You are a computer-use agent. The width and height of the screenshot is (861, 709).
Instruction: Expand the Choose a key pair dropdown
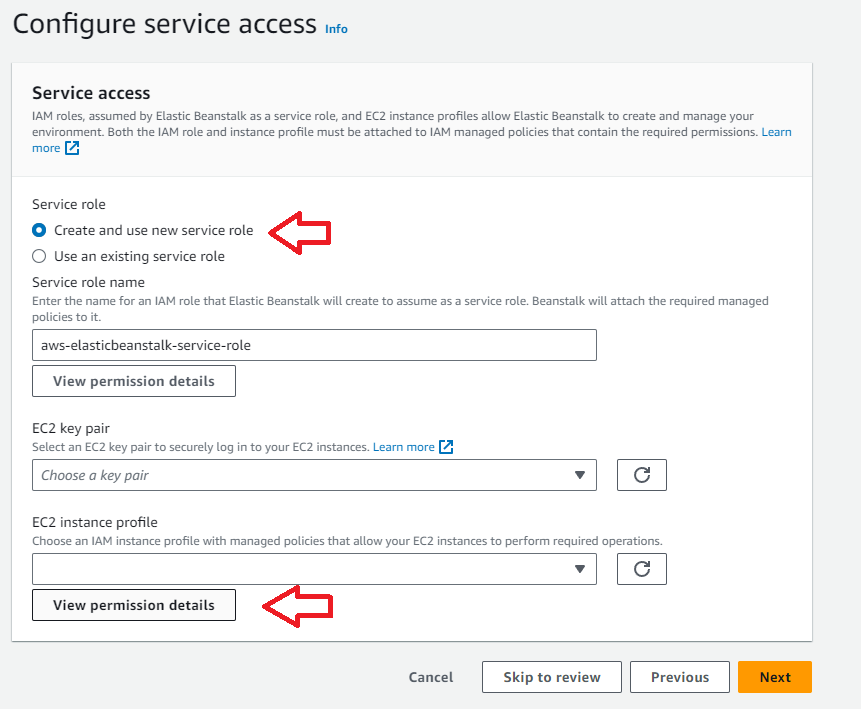click(x=314, y=475)
